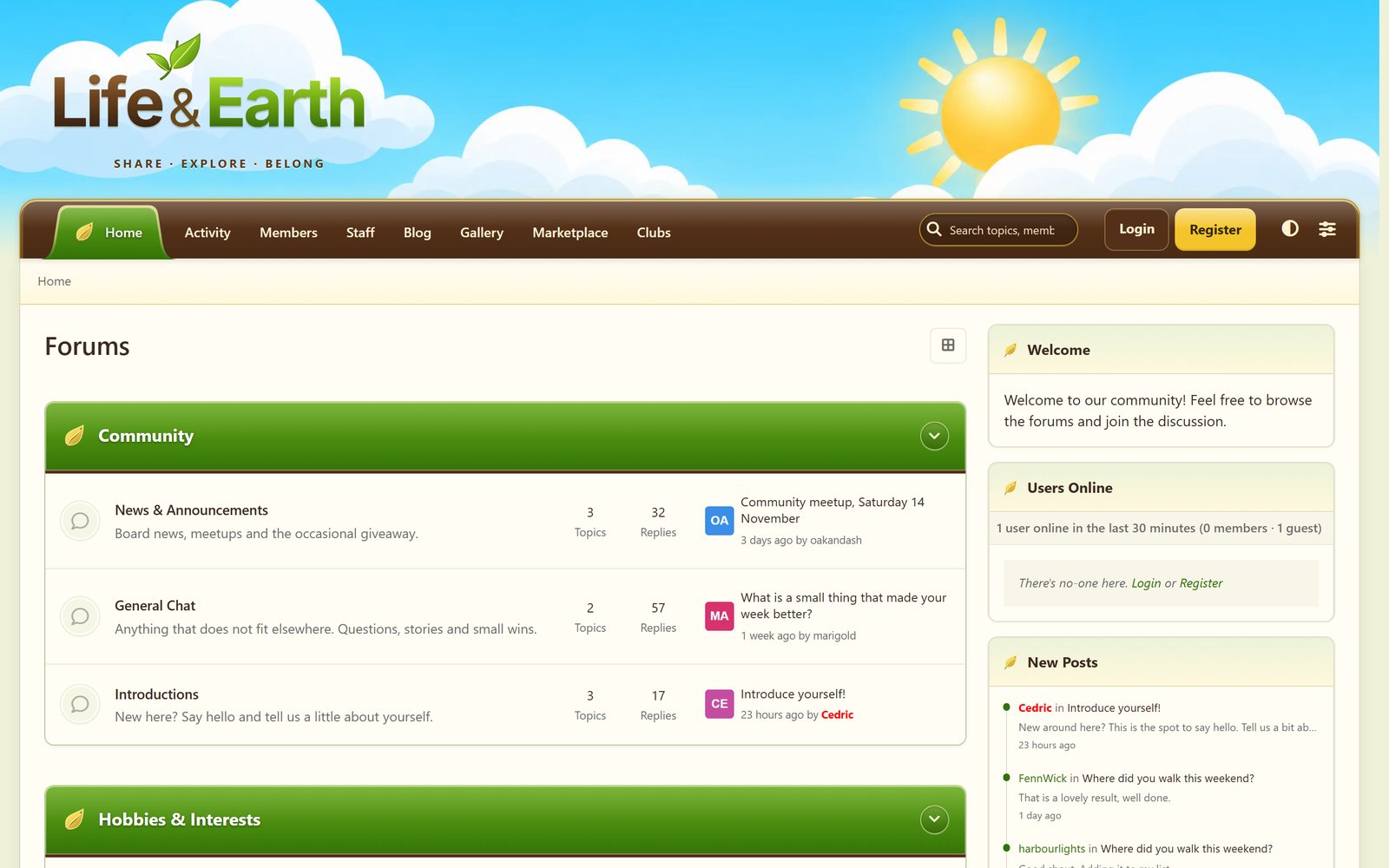This screenshot has width=1389, height=868.
Task: Open the Marketplace section
Action: (x=570, y=233)
